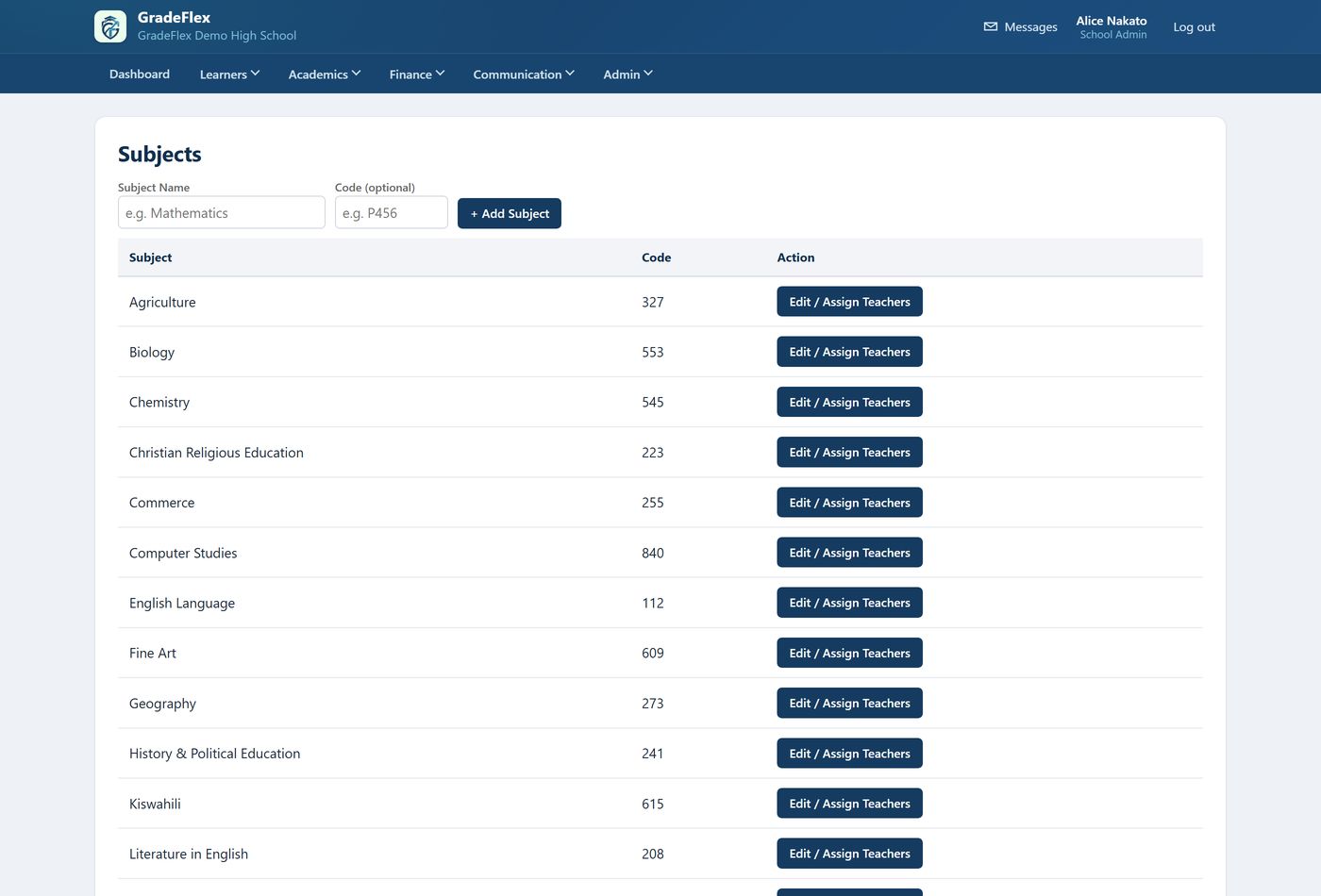Click the Subject column header

tap(150, 257)
